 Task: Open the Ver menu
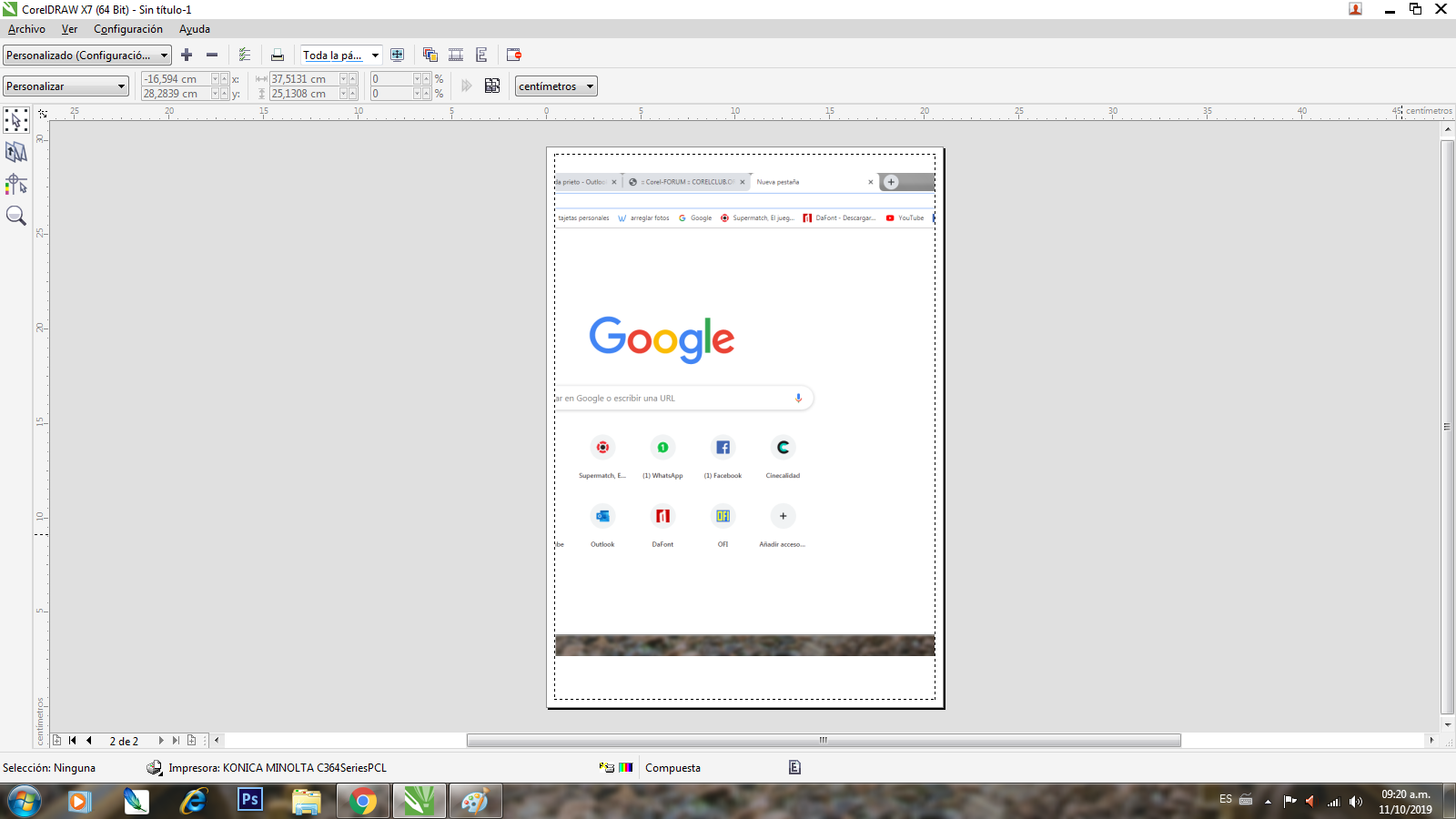69,29
